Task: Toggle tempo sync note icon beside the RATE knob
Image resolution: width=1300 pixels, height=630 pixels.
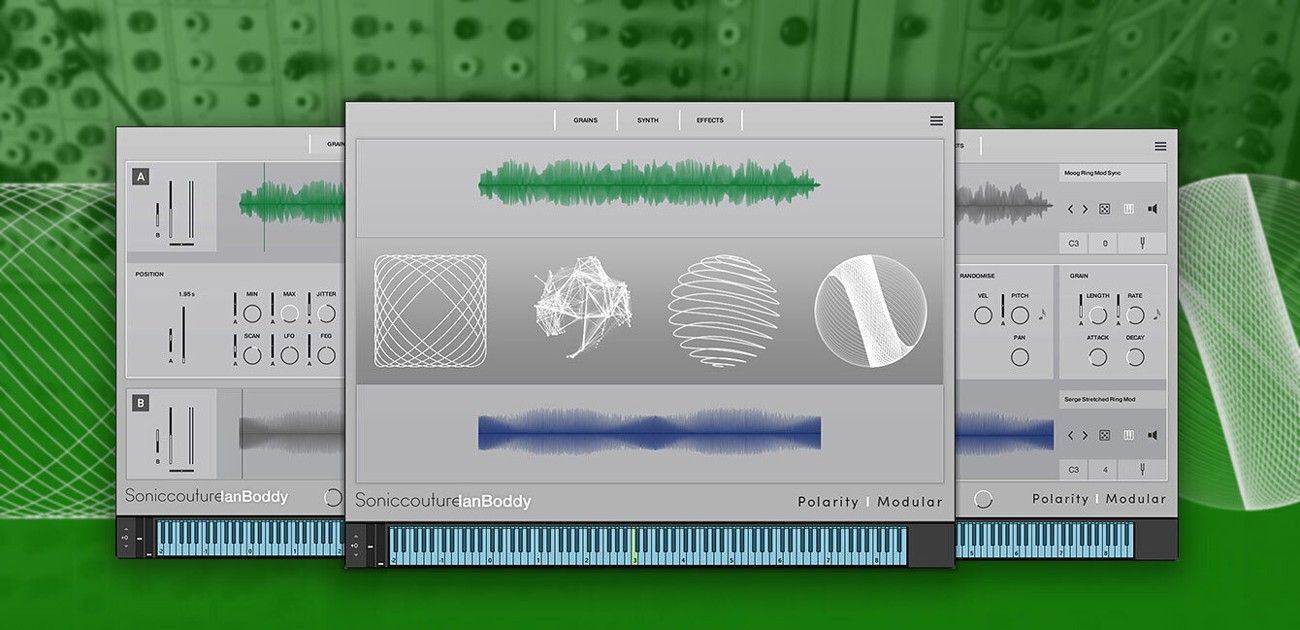Action: 1157,313
